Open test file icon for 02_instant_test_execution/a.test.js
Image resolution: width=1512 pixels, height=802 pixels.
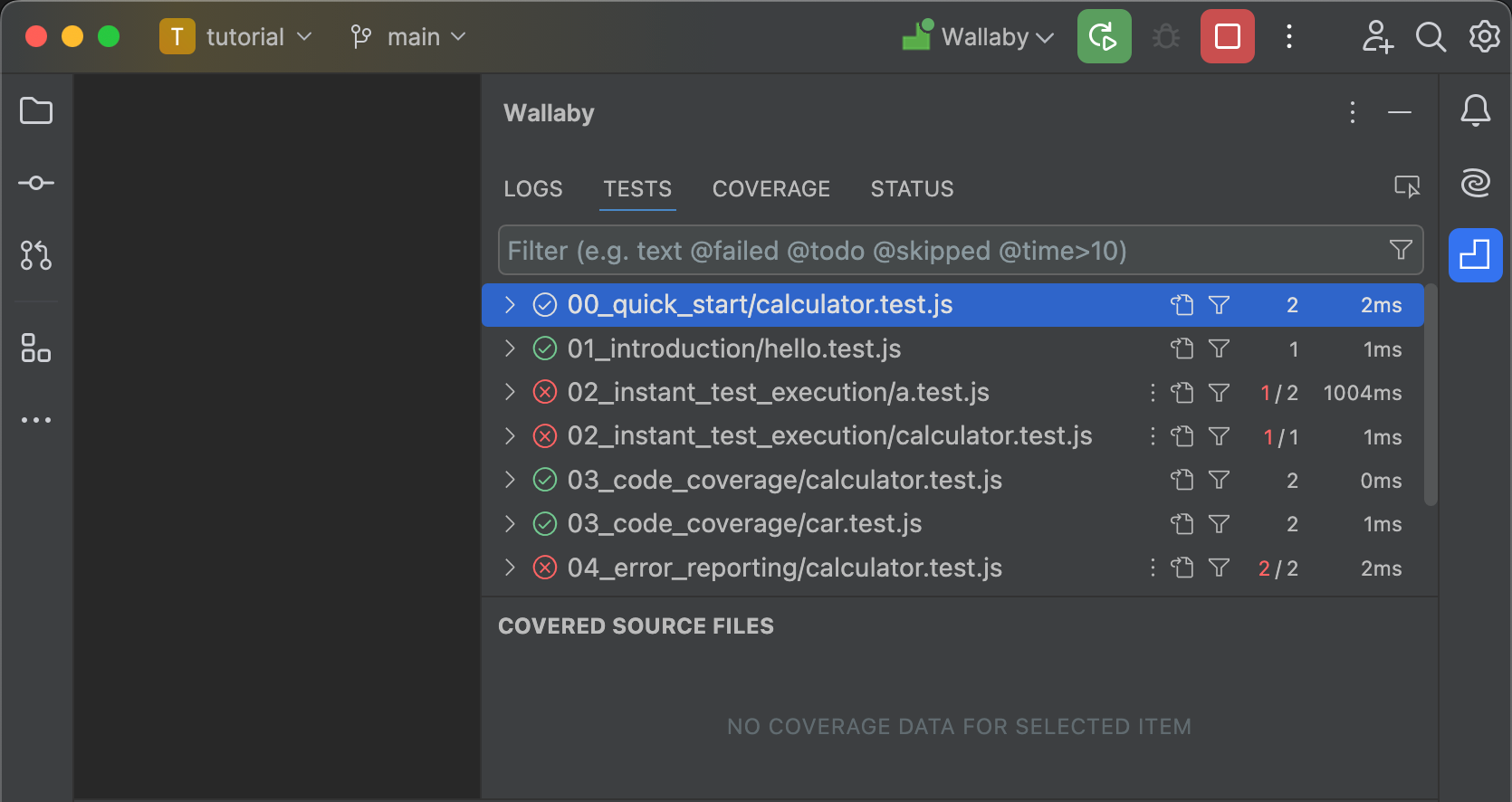[x=1182, y=392]
